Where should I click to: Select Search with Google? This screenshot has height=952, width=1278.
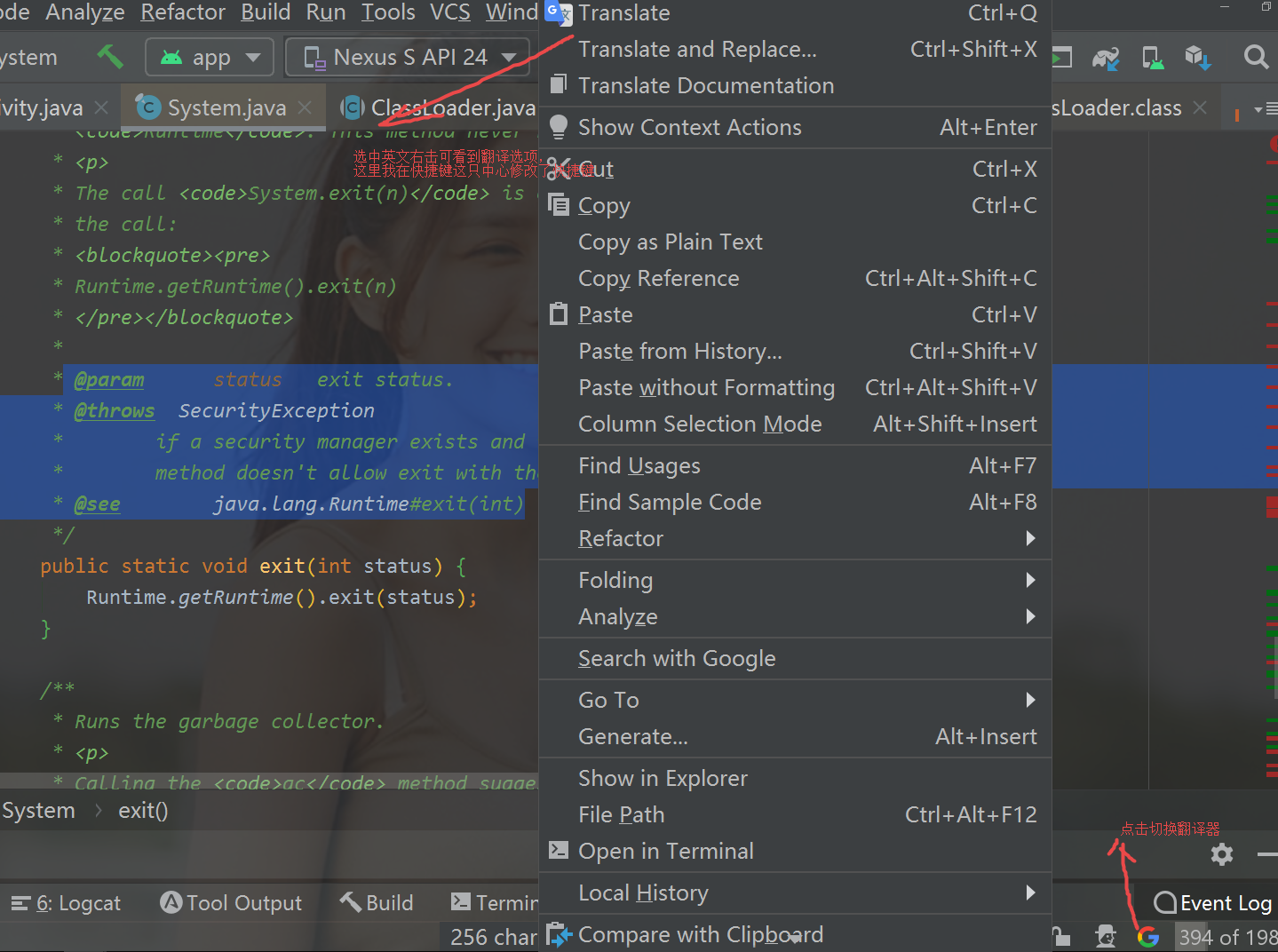point(795,658)
